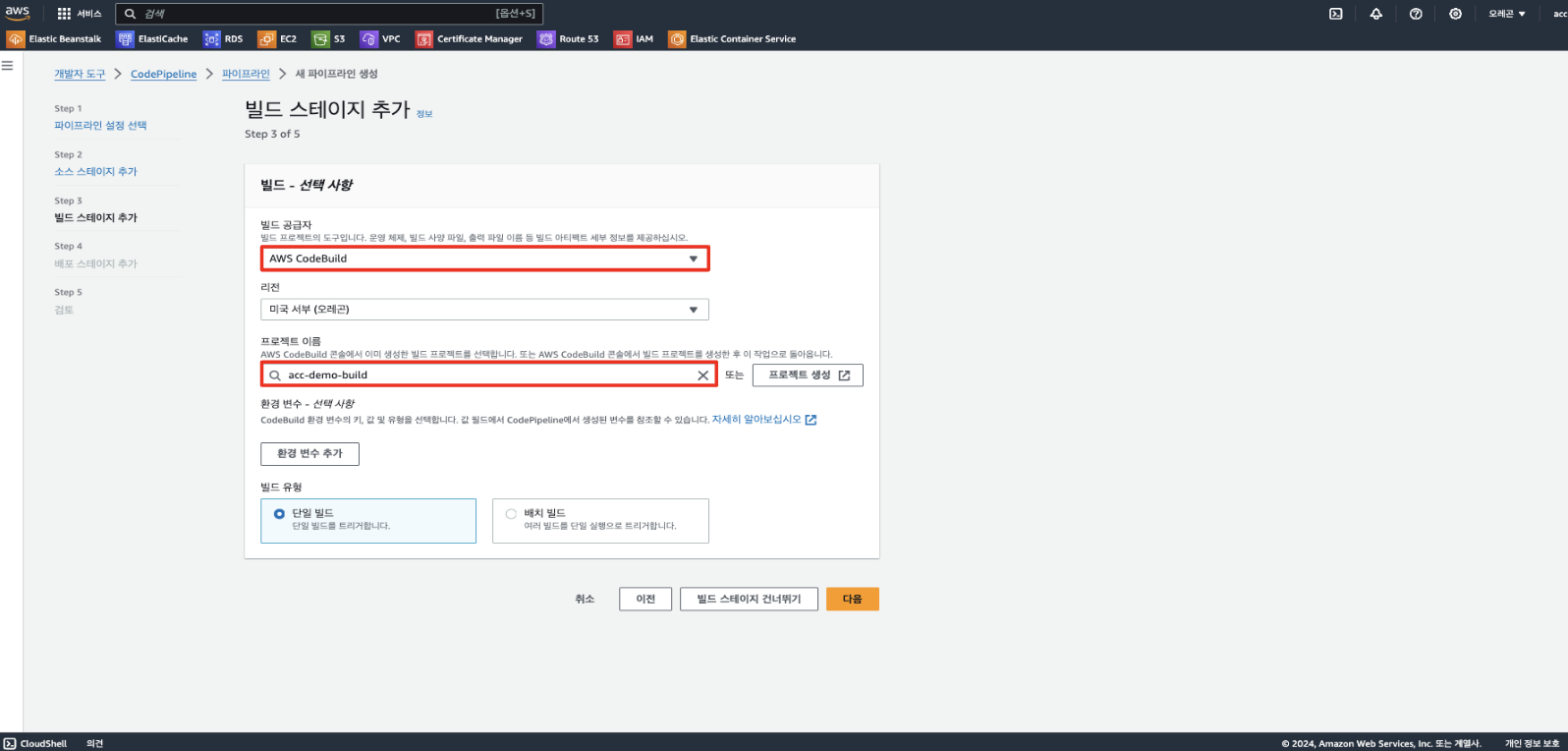Open the 오레곤 region selector in header
Viewport: 1568px width, 751px height.
pyautogui.click(x=1506, y=14)
